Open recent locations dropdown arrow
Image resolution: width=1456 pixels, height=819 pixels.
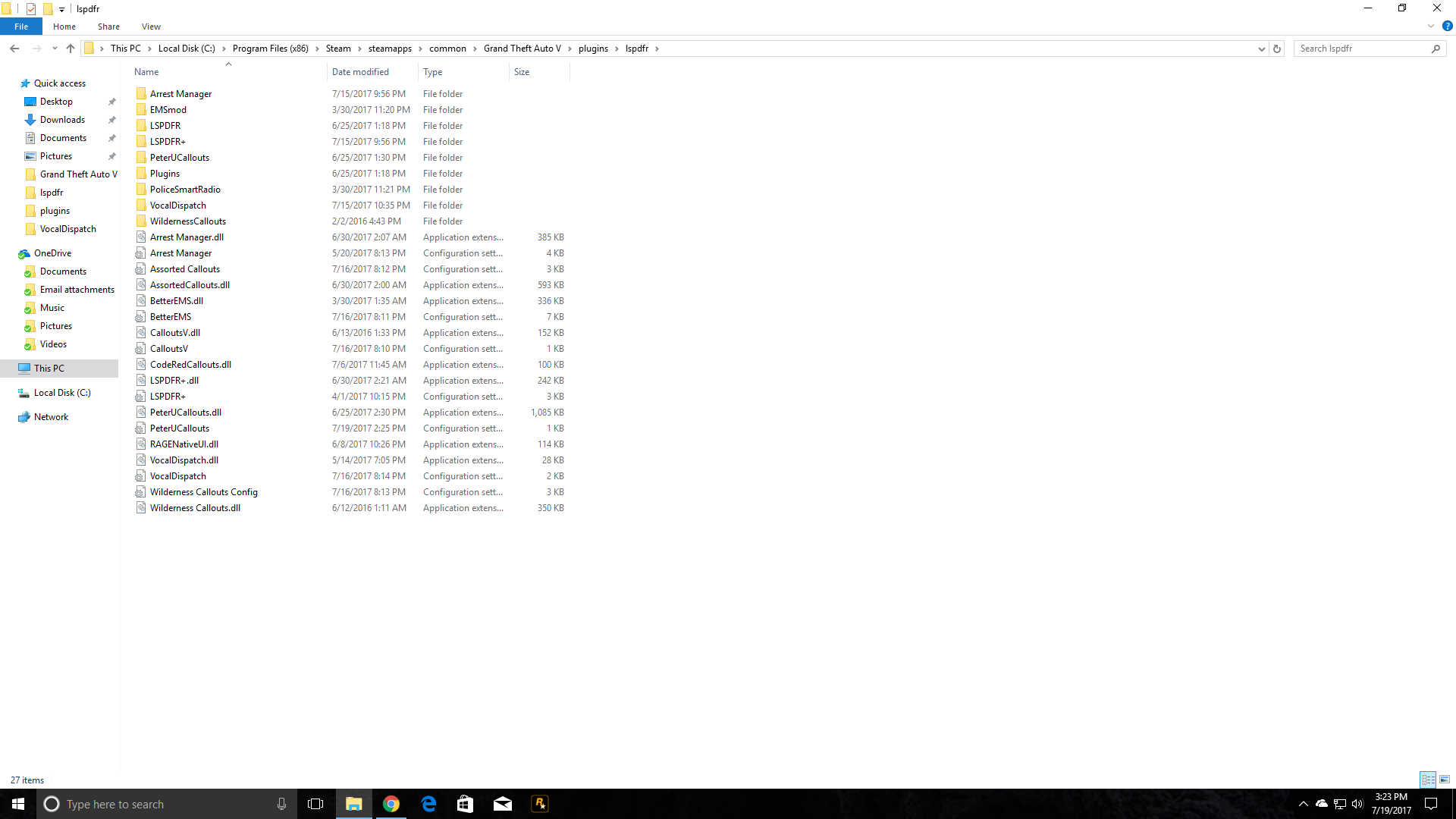tap(55, 49)
